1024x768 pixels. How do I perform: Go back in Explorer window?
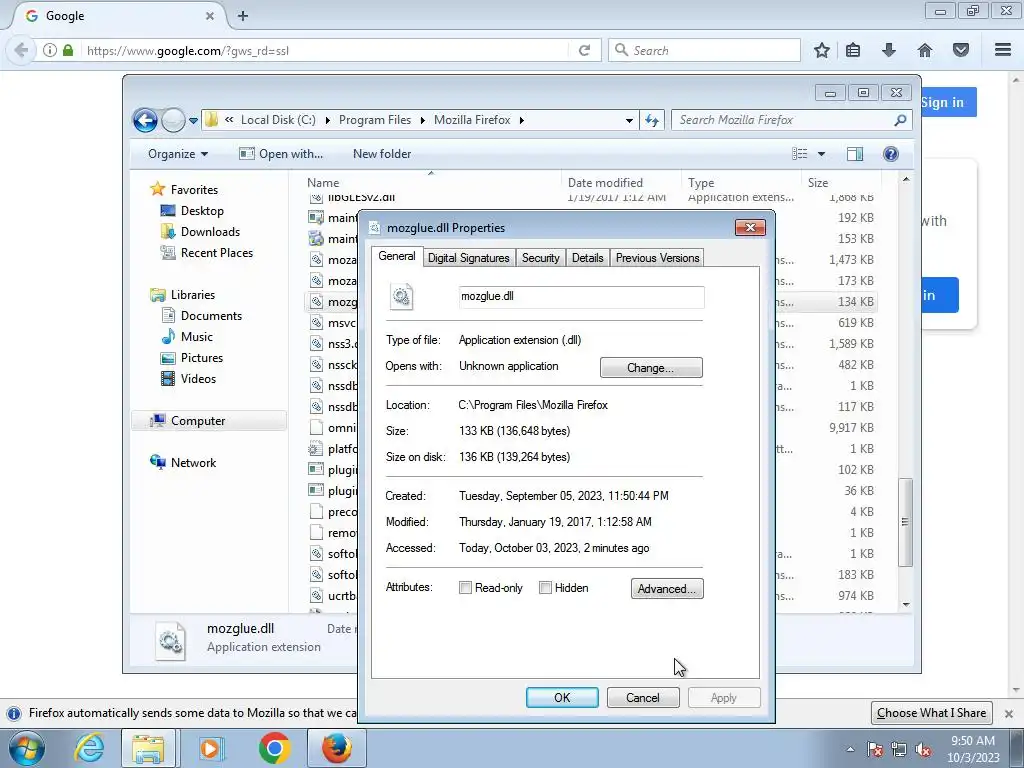pos(145,120)
